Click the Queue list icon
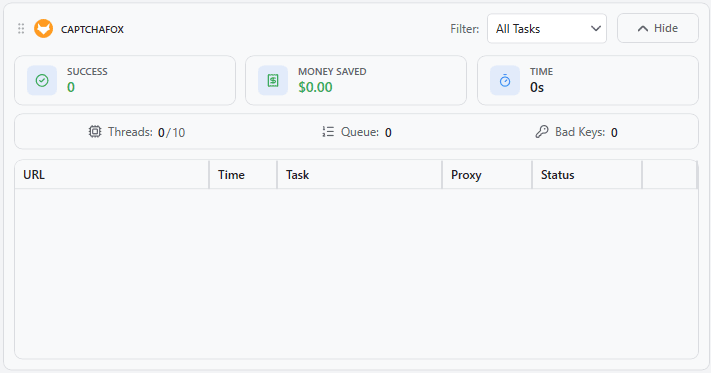The image size is (711, 373). click(328, 131)
